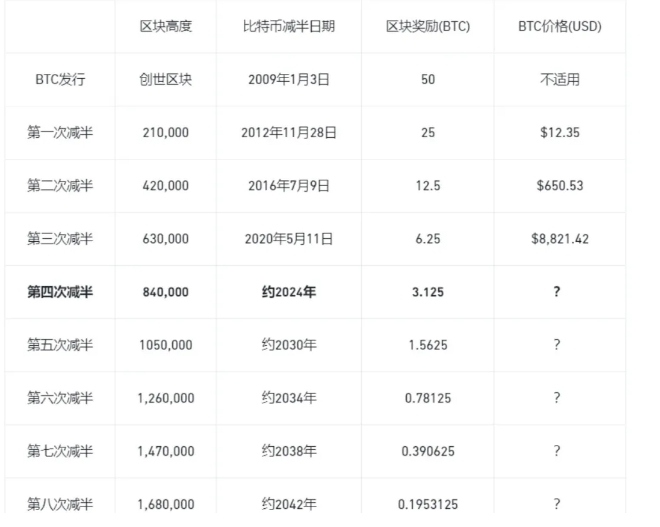The width and height of the screenshot is (660, 527).
Task: Click the block reward value 50
Action: (428, 80)
